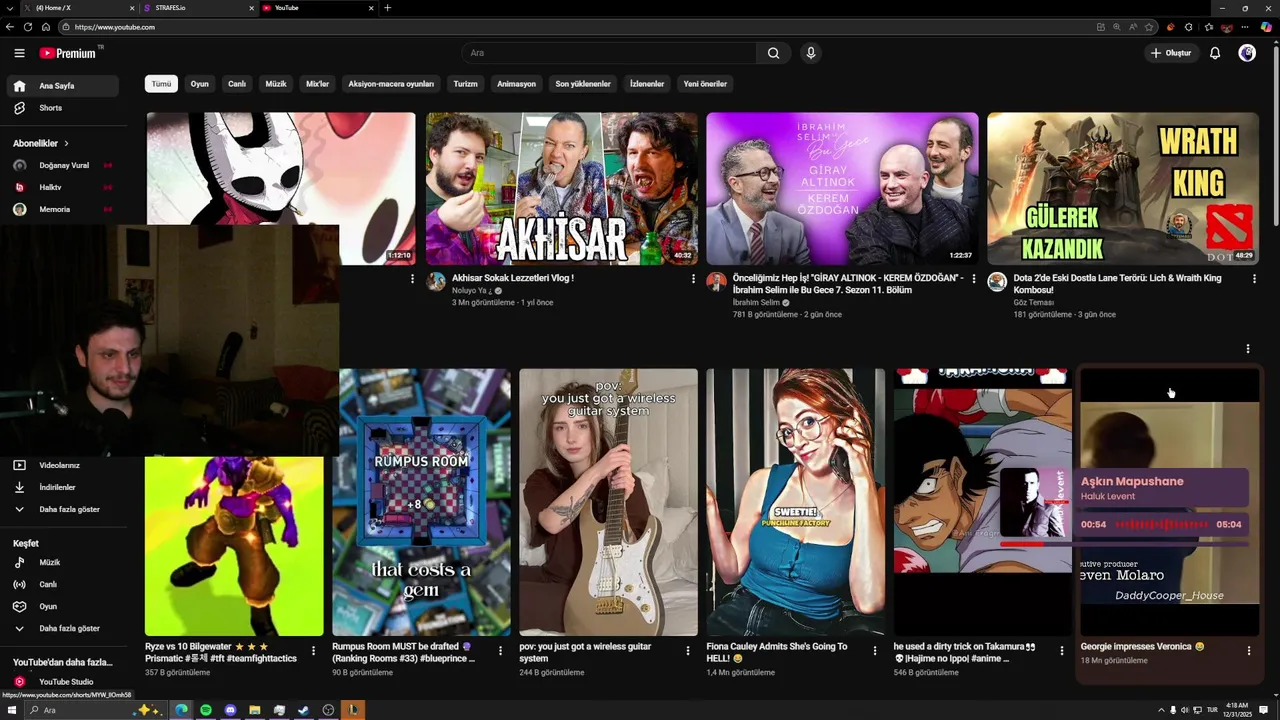Expand Daha fazla göster below Oyun
1280x720 pixels.
tap(62, 628)
